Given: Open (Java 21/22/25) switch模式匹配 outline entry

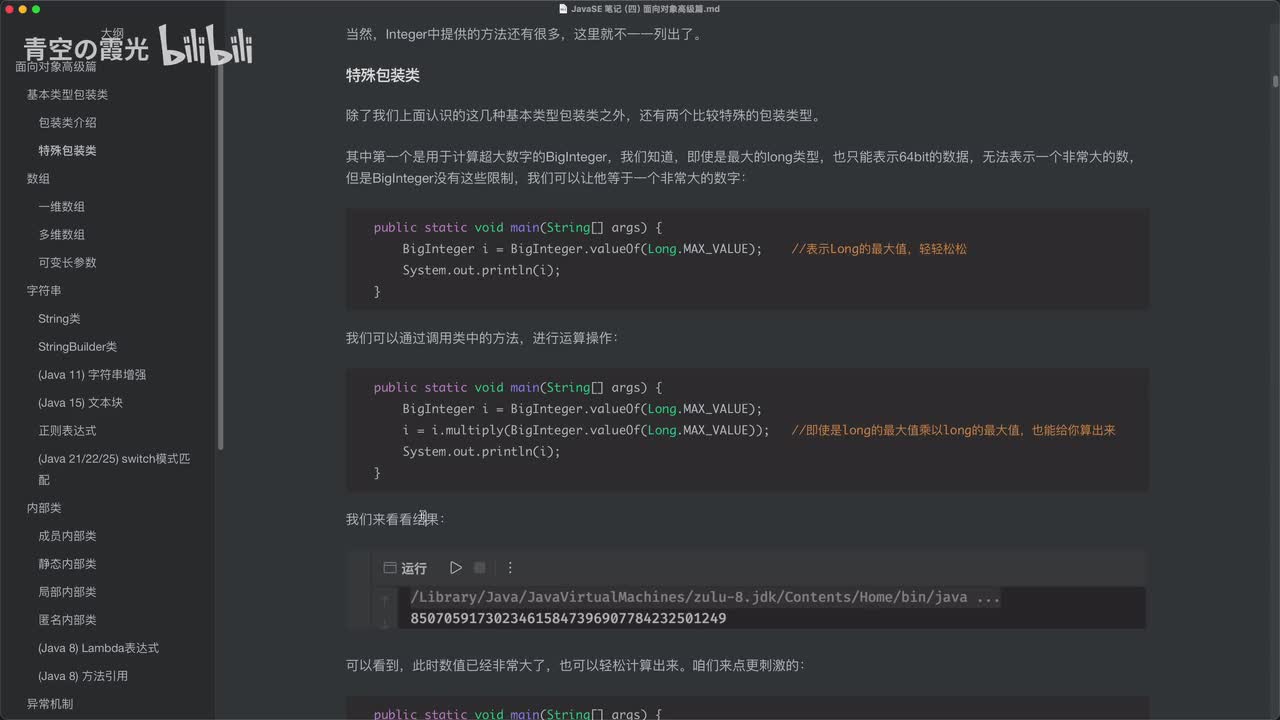Looking at the screenshot, I should [114, 469].
